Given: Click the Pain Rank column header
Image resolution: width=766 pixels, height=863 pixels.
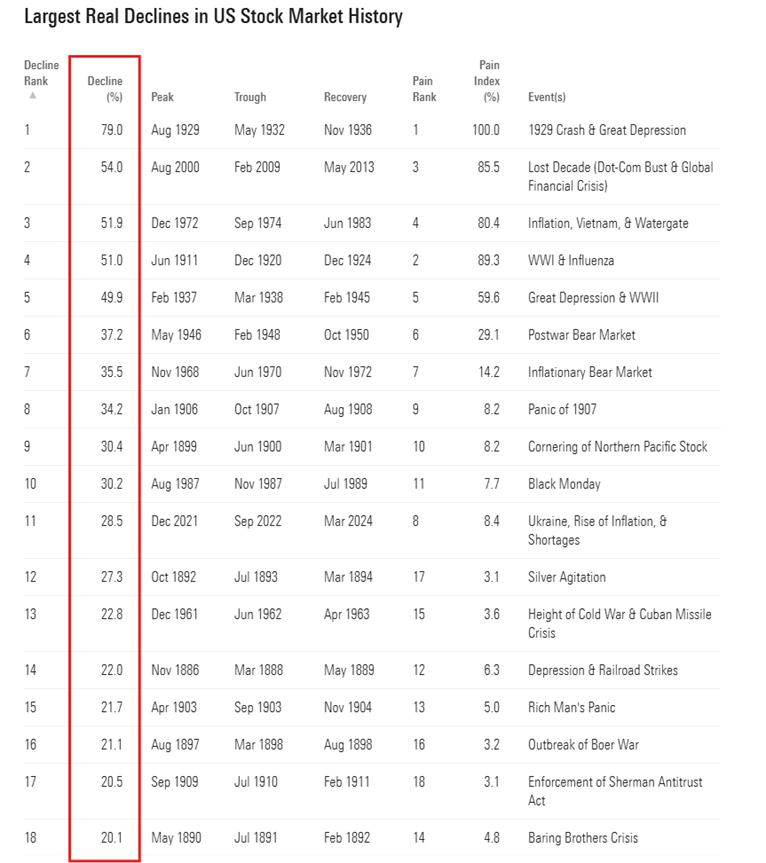Looking at the screenshot, I should tap(424, 89).
